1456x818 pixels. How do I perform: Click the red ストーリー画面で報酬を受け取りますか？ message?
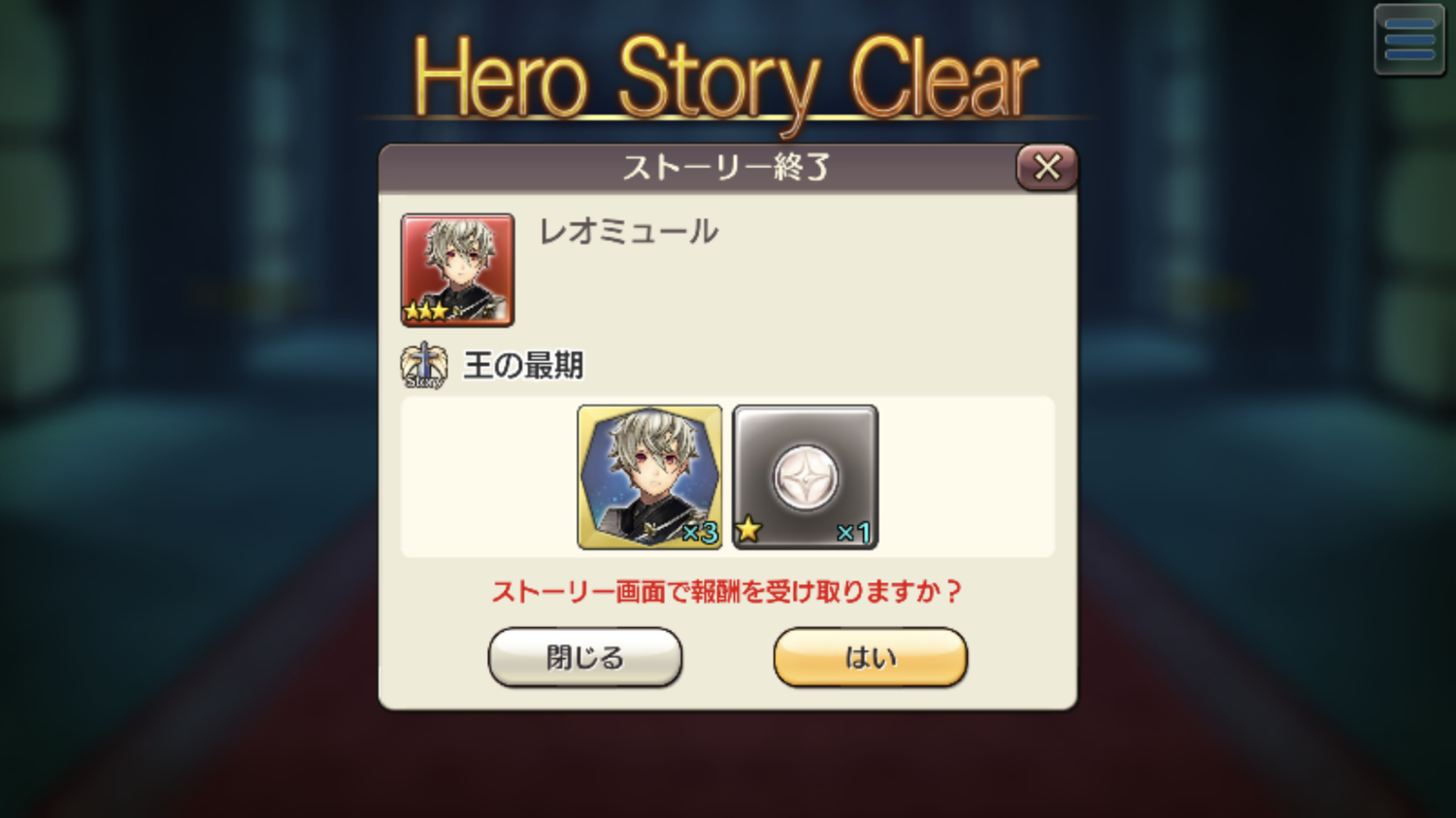[x=726, y=591]
